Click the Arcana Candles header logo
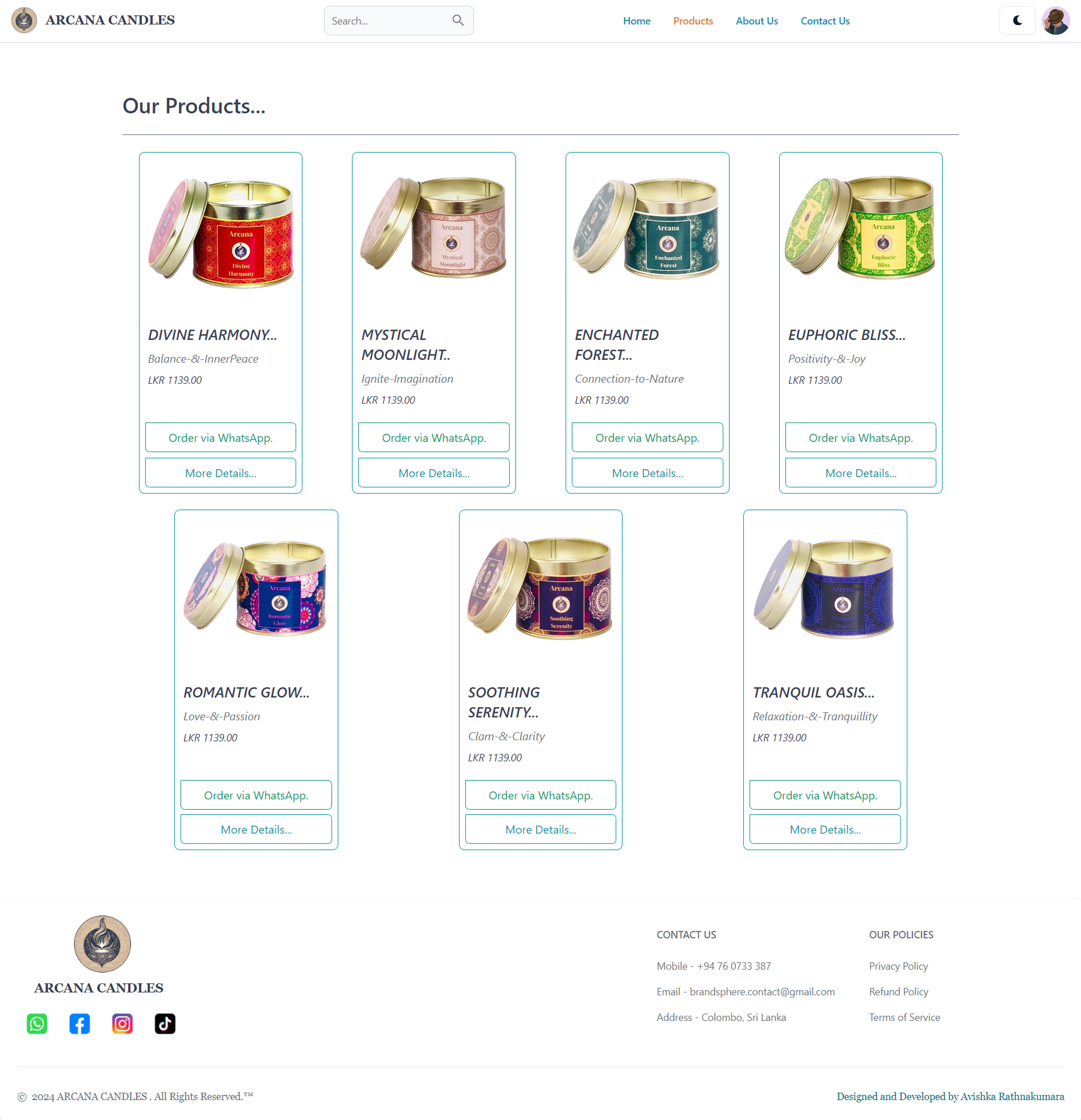Screen dimensions: 1081x1120 click(x=24, y=20)
